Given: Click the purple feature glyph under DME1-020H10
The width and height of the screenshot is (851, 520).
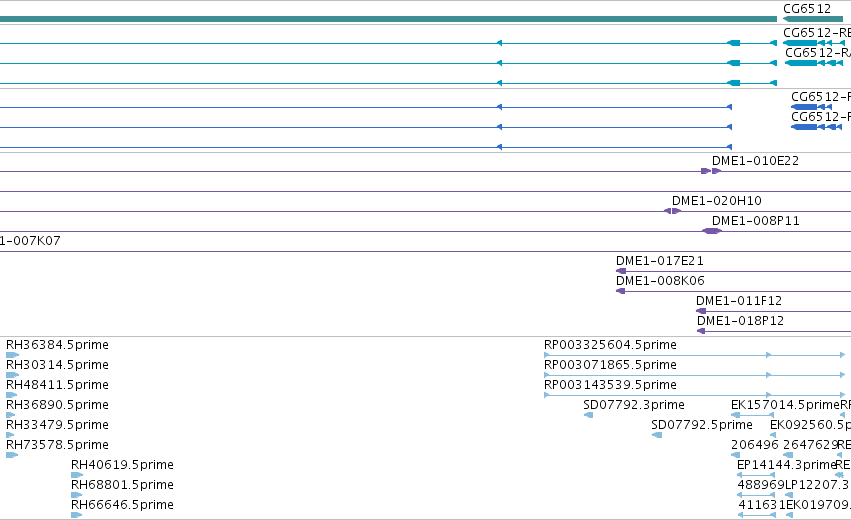Looking at the screenshot, I should [672, 211].
